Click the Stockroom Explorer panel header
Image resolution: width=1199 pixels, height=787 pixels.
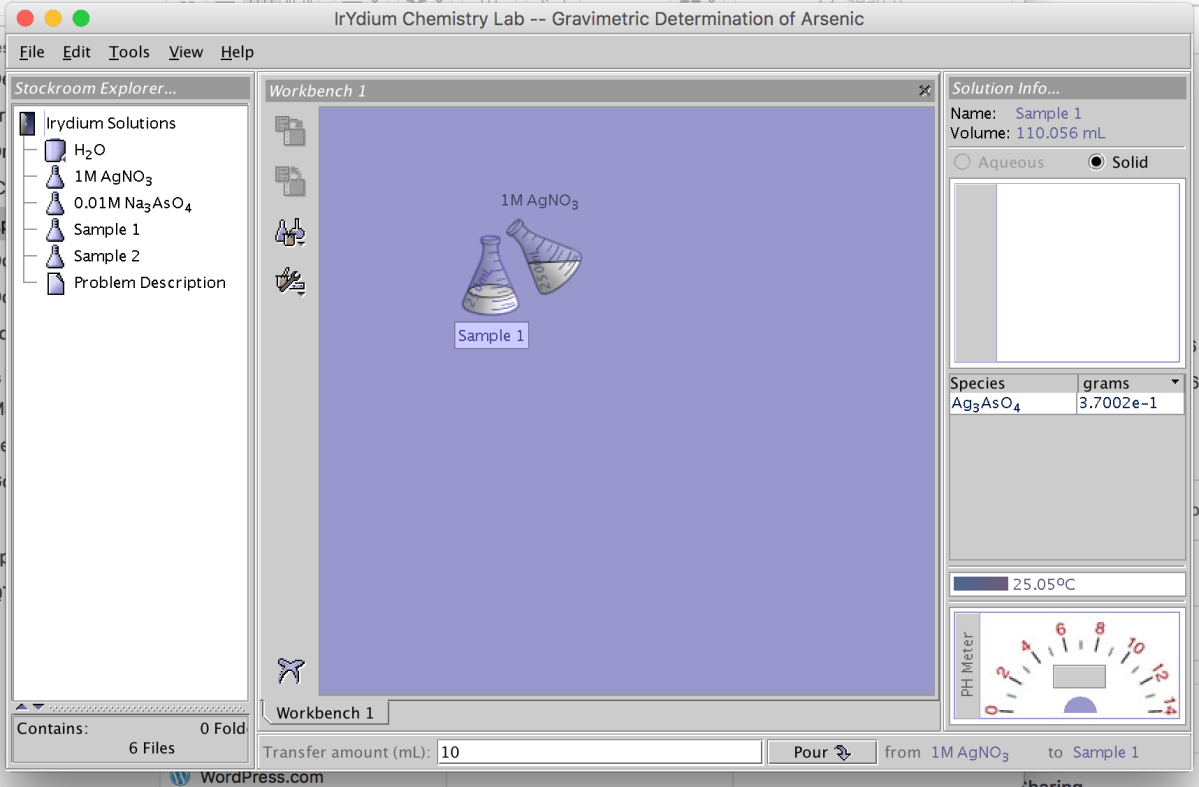[x=132, y=88]
